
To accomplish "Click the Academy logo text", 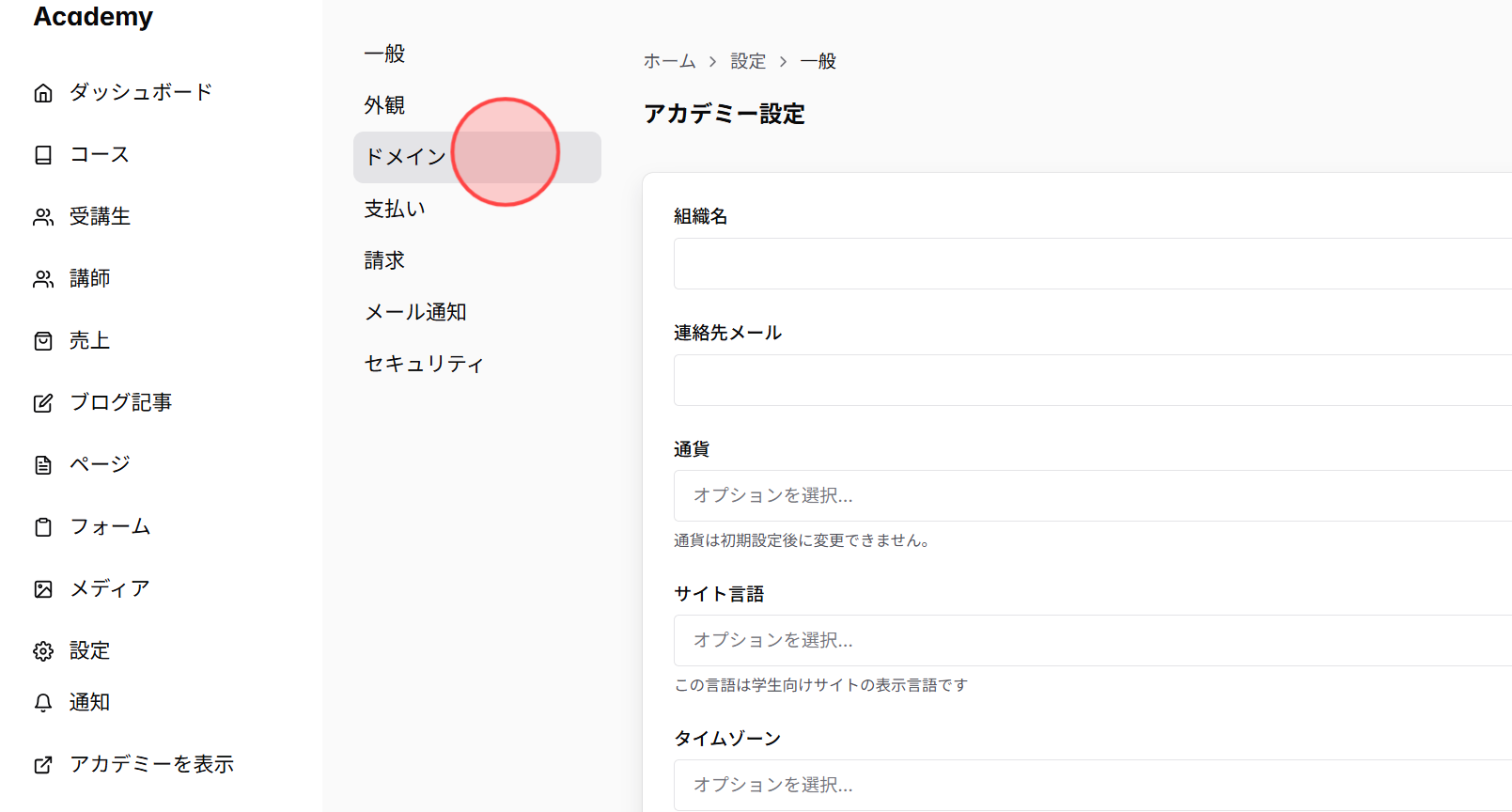I will [93, 17].
